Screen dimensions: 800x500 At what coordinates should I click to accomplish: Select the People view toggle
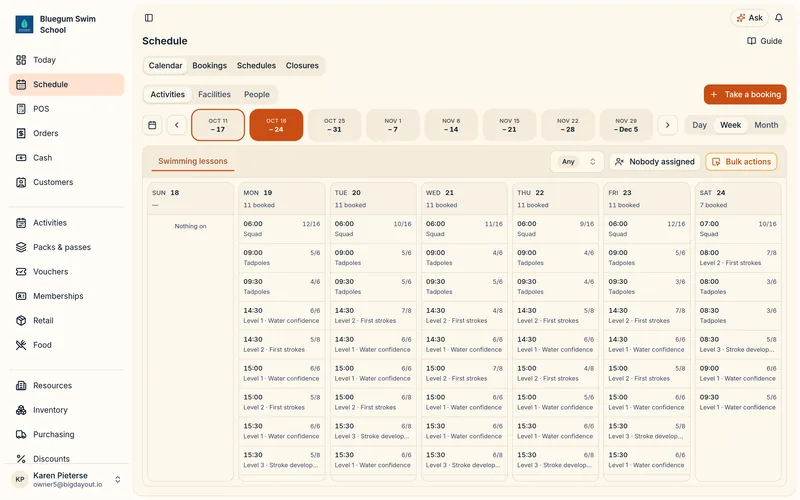pyautogui.click(x=257, y=94)
